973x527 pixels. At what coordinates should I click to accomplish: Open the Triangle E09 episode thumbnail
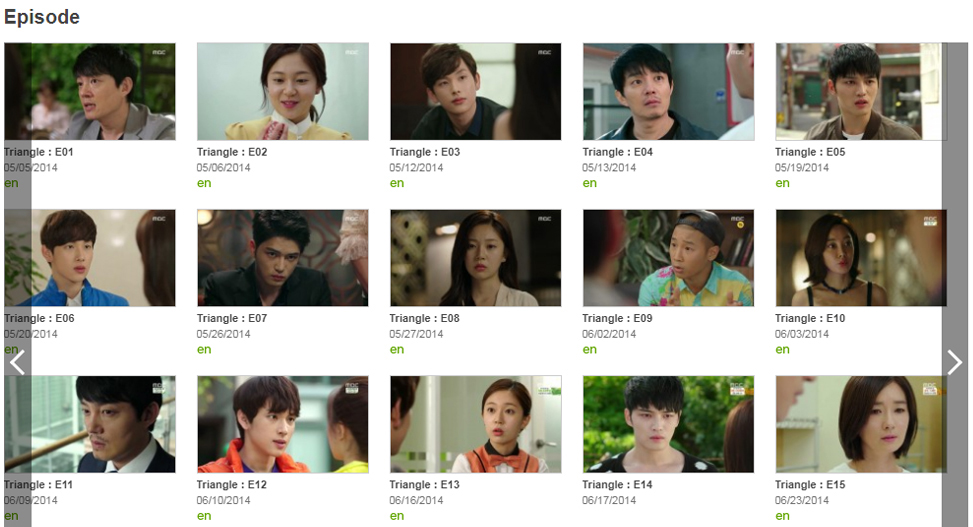point(668,258)
